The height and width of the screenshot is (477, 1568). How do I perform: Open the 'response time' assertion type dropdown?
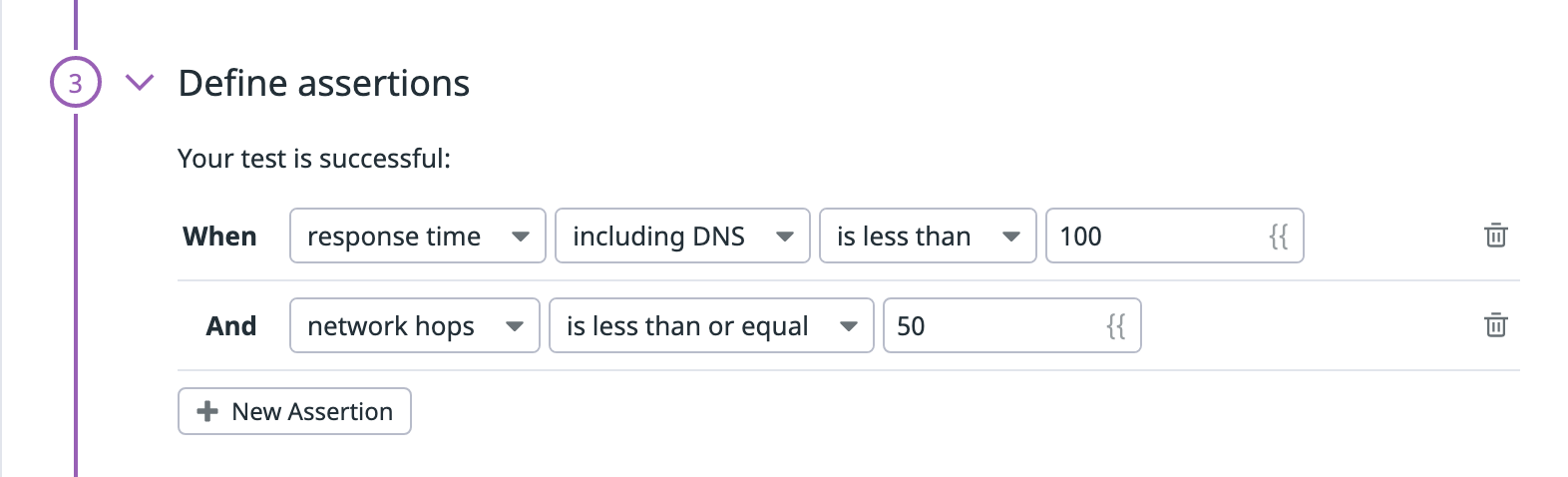pos(418,236)
